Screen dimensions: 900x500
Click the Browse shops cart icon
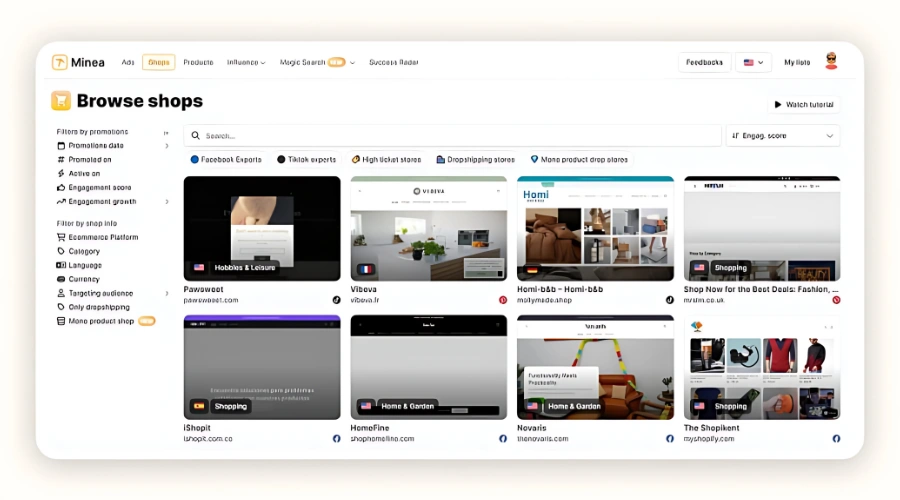[x=61, y=100]
